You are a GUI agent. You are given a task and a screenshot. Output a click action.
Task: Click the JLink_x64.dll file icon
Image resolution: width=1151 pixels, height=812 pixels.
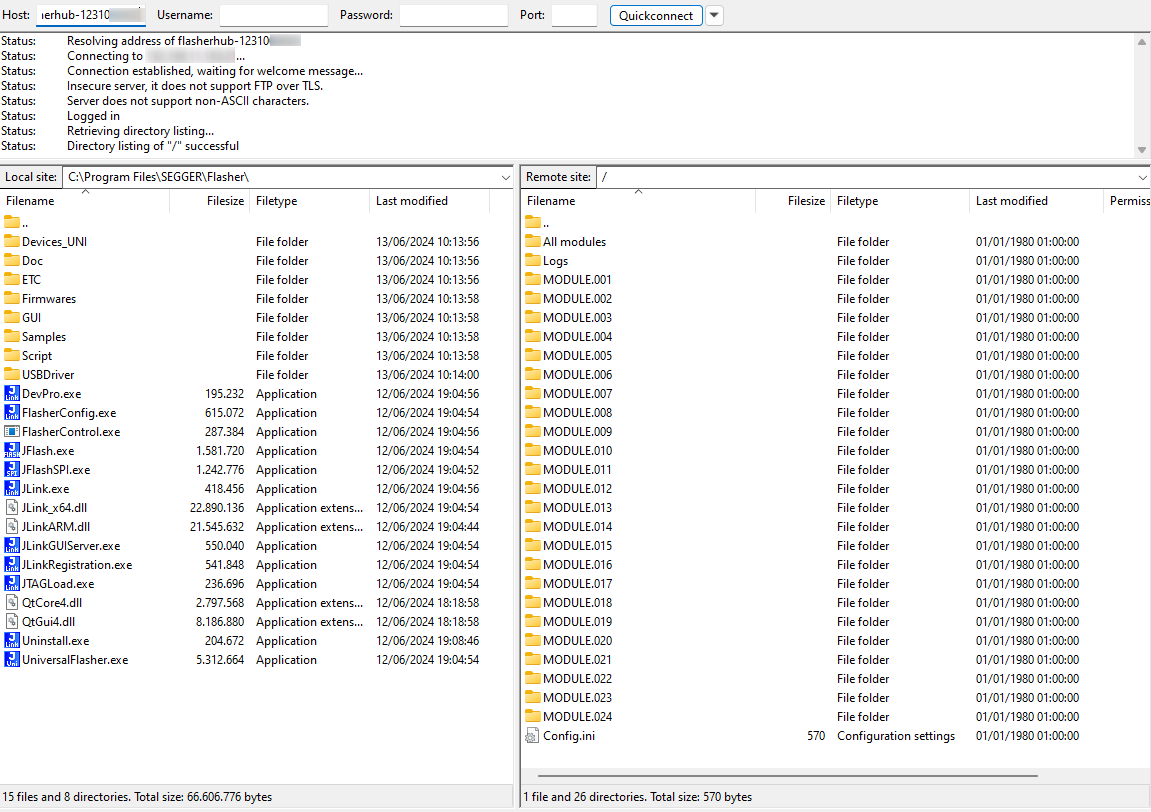tap(12, 508)
